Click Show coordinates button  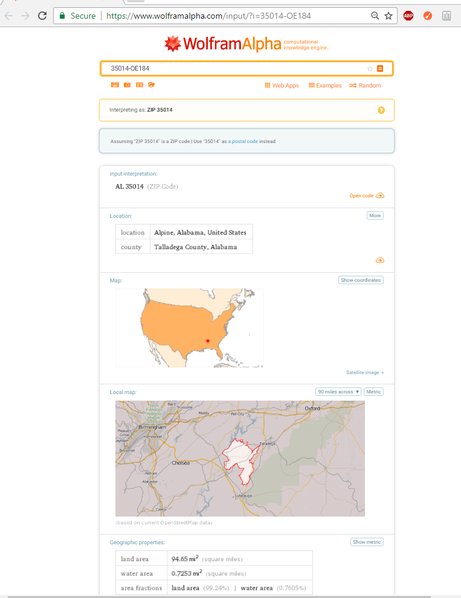pos(361,280)
